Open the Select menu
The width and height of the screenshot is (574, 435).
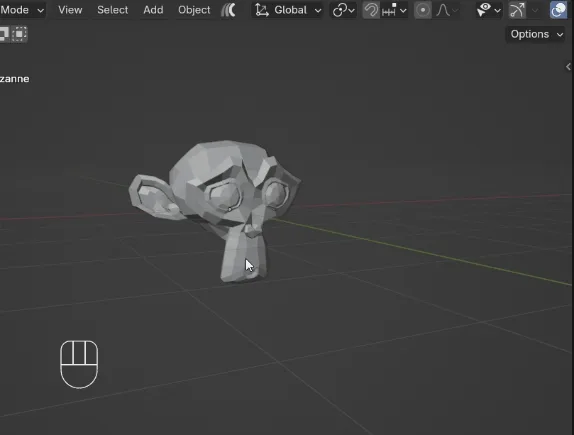pyautogui.click(x=112, y=10)
